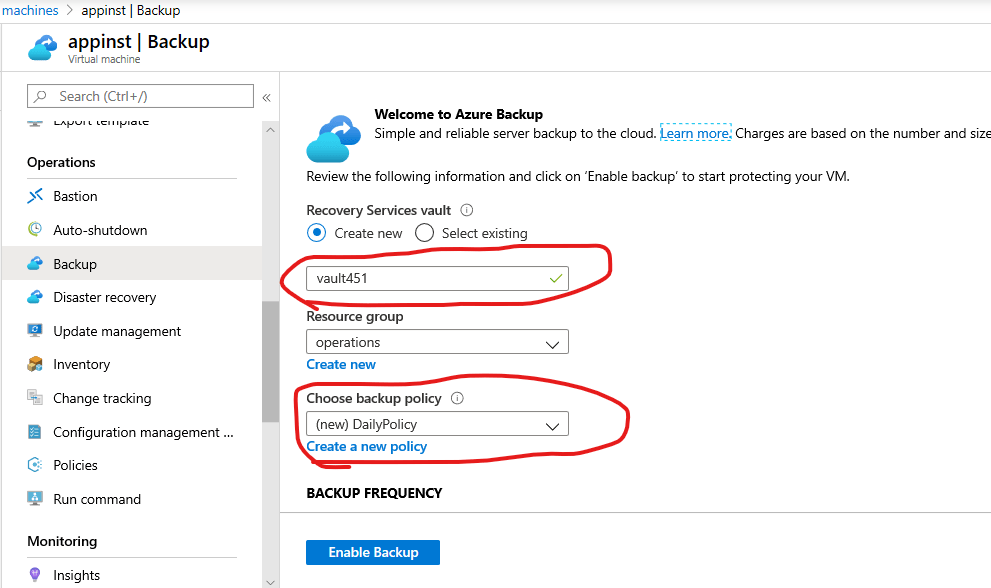Image resolution: width=991 pixels, height=588 pixels.
Task: Collapse the sidebar with double chevron
Action: coord(267,97)
